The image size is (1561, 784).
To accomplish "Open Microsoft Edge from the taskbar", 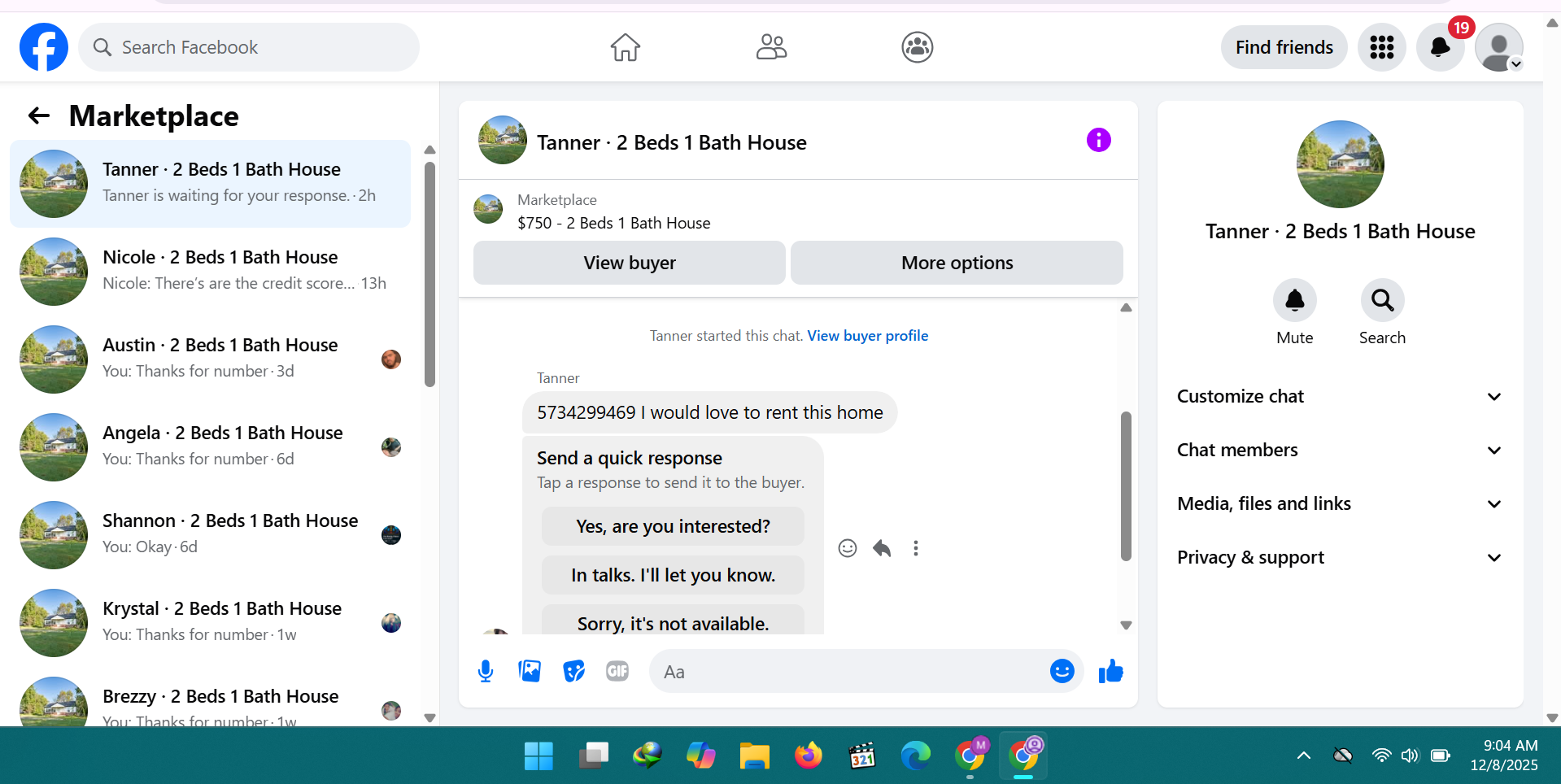I will (915, 756).
